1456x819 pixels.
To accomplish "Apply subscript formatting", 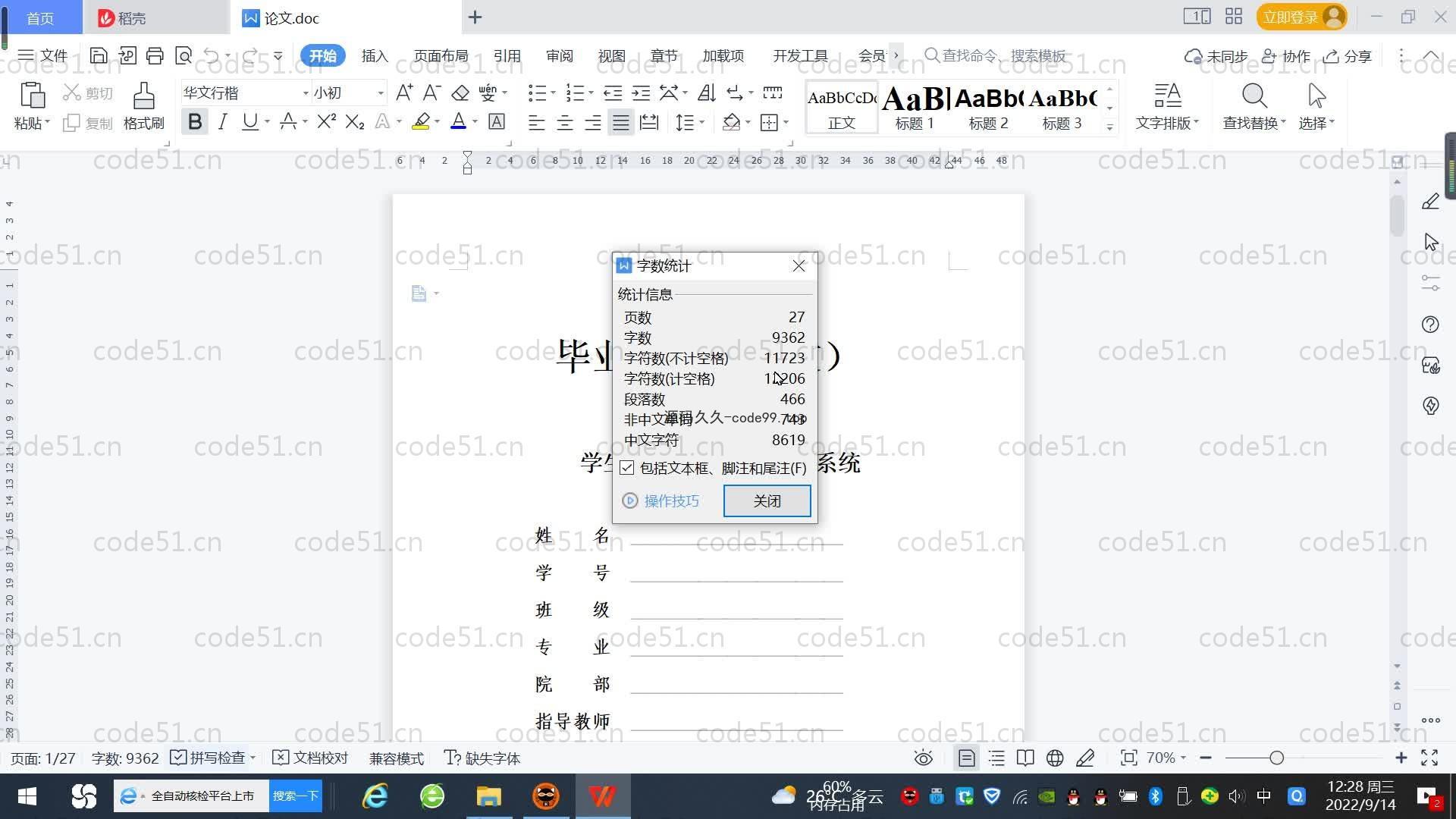I will click(355, 122).
